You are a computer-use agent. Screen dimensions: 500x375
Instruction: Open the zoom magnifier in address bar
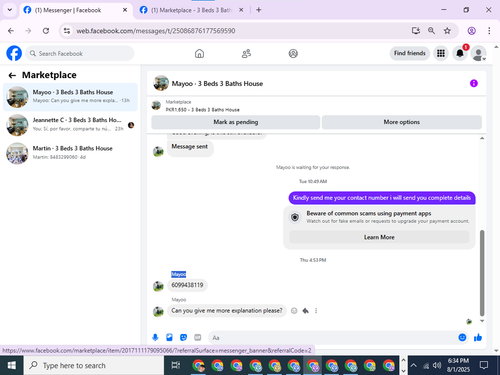coord(431,31)
